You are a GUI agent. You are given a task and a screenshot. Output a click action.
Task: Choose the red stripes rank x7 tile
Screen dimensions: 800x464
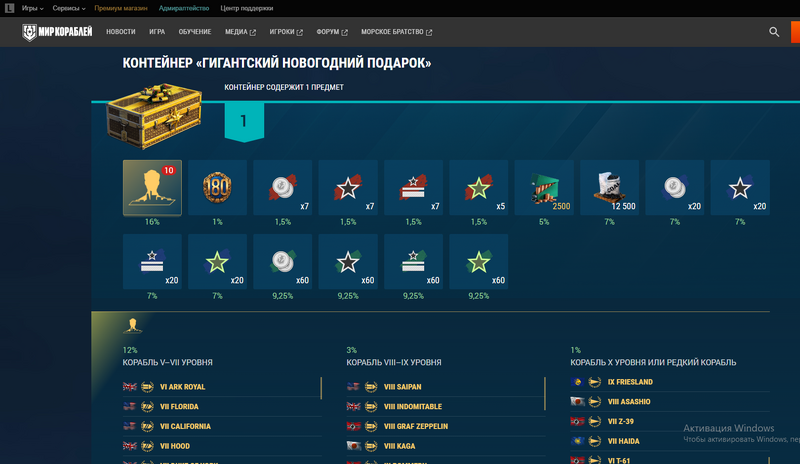tap(413, 188)
